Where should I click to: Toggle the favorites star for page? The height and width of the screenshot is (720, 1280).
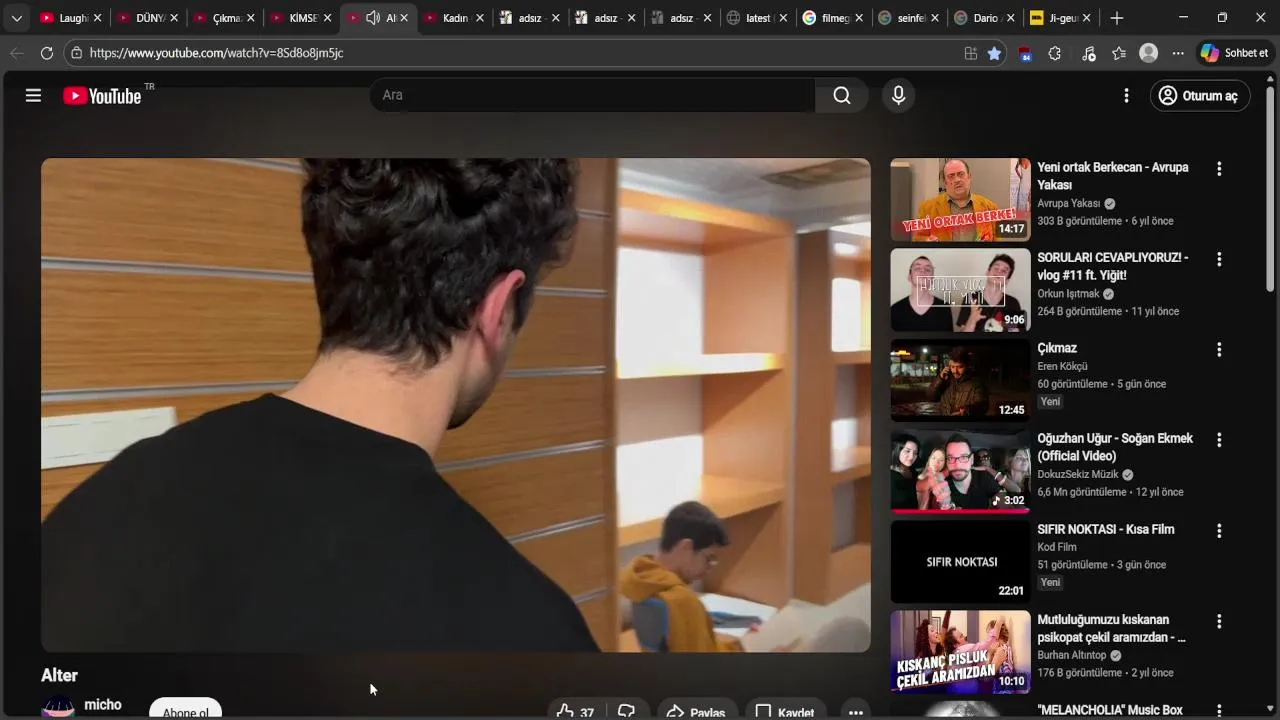[994, 53]
